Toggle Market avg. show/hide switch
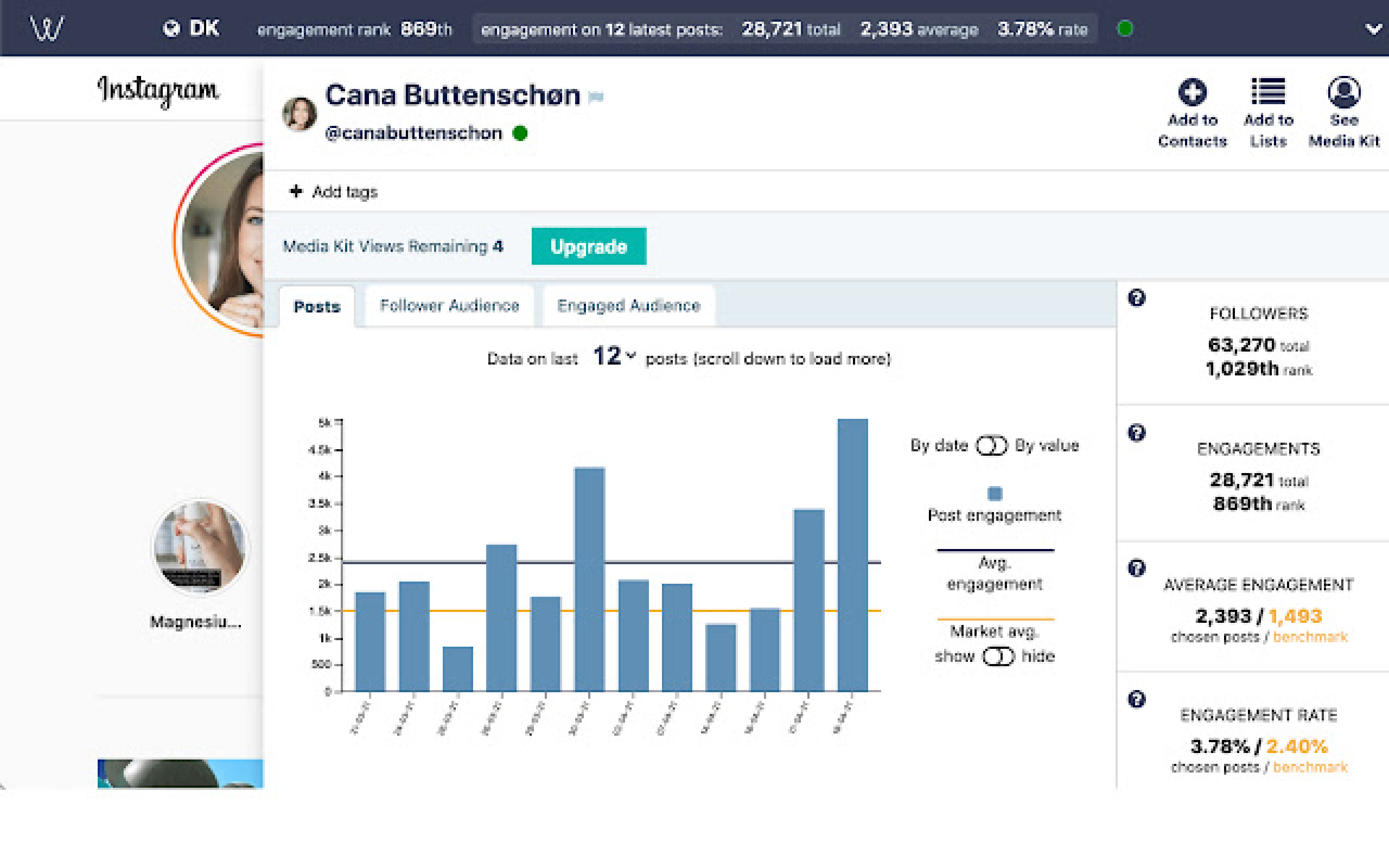Image resolution: width=1389 pixels, height=868 pixels. (998, 656)
